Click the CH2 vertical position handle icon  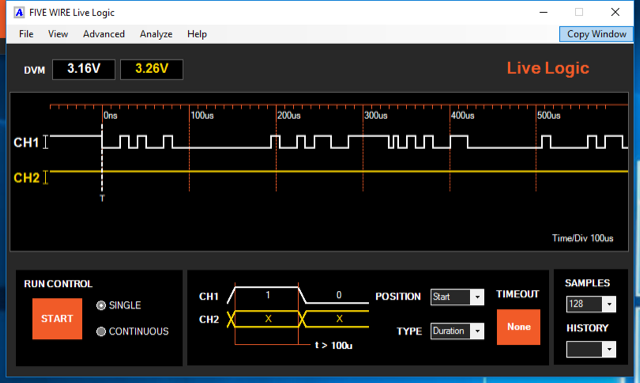[46, 177]
